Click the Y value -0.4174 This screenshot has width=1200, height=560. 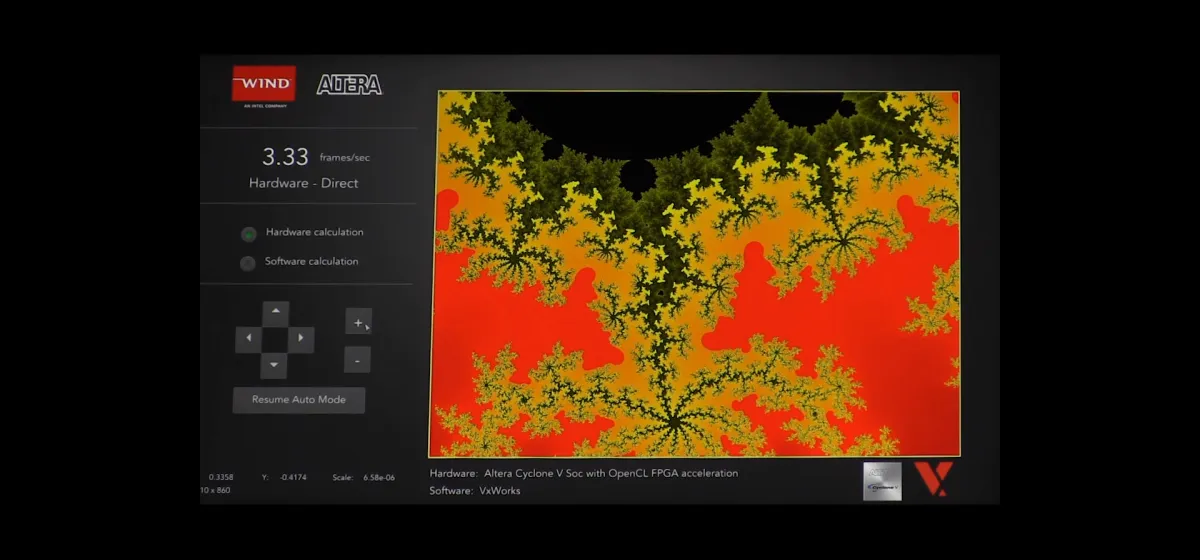293,478
